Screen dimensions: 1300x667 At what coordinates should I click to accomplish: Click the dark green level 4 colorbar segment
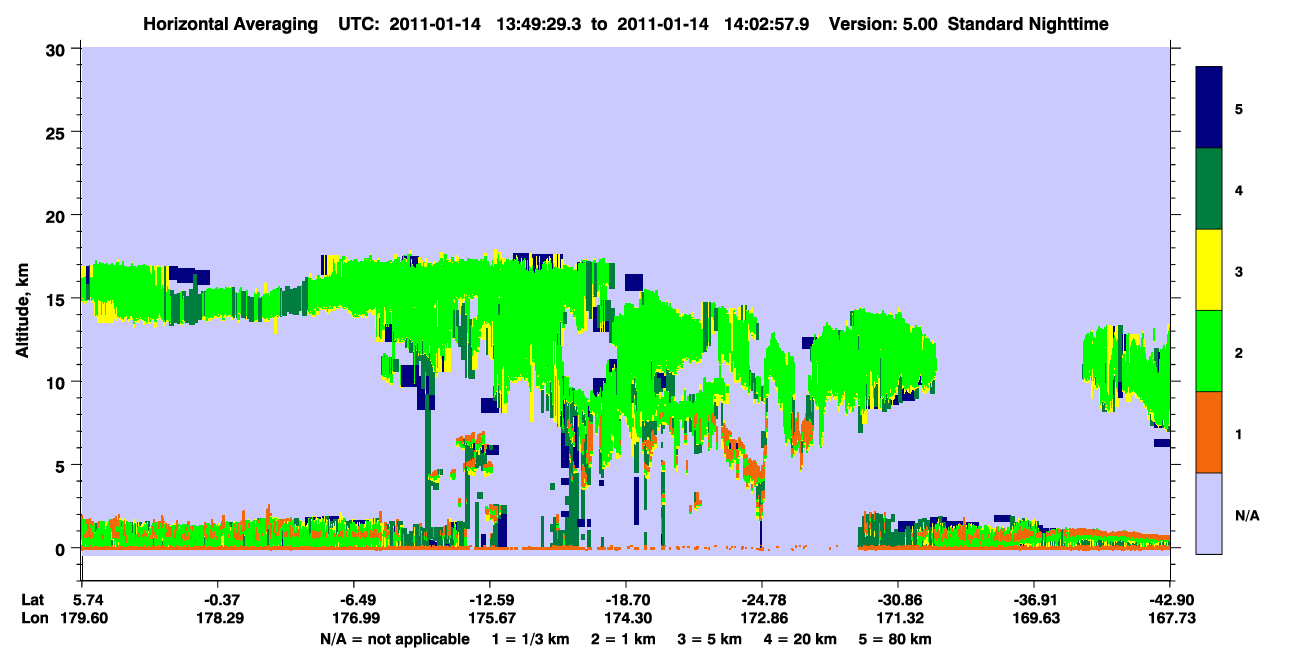(1209, 189)
